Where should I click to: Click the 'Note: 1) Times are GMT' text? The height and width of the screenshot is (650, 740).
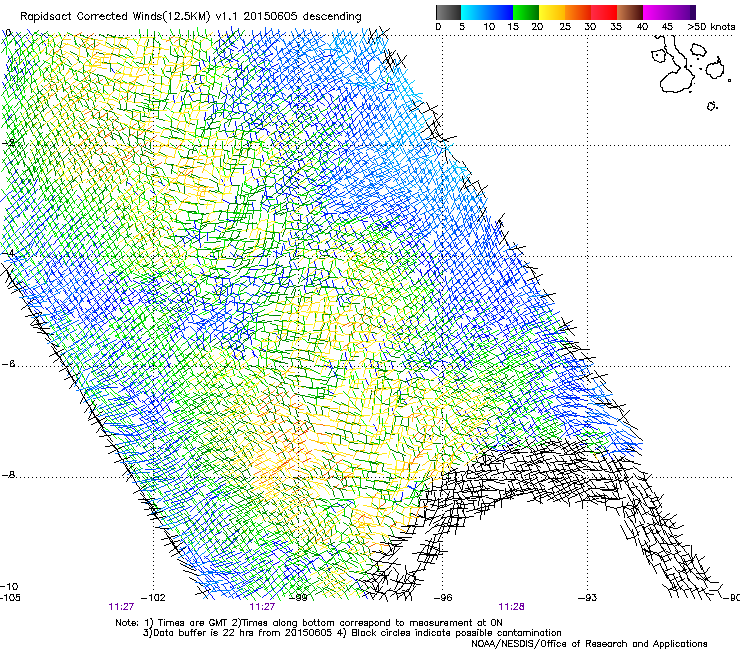coord(172,623)
